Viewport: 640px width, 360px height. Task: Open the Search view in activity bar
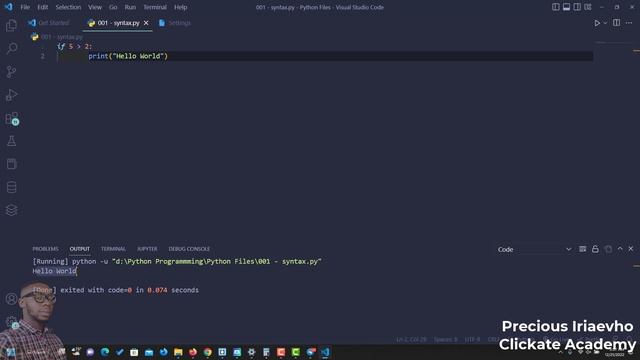(x=11, y=48)
